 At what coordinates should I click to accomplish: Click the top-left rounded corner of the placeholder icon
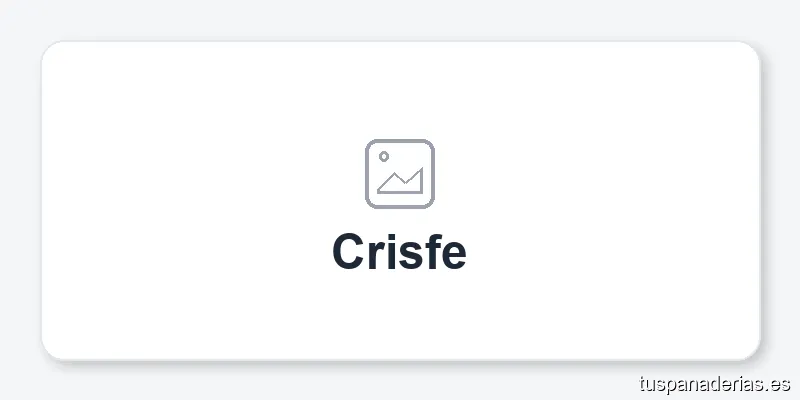tap(370, 144)
